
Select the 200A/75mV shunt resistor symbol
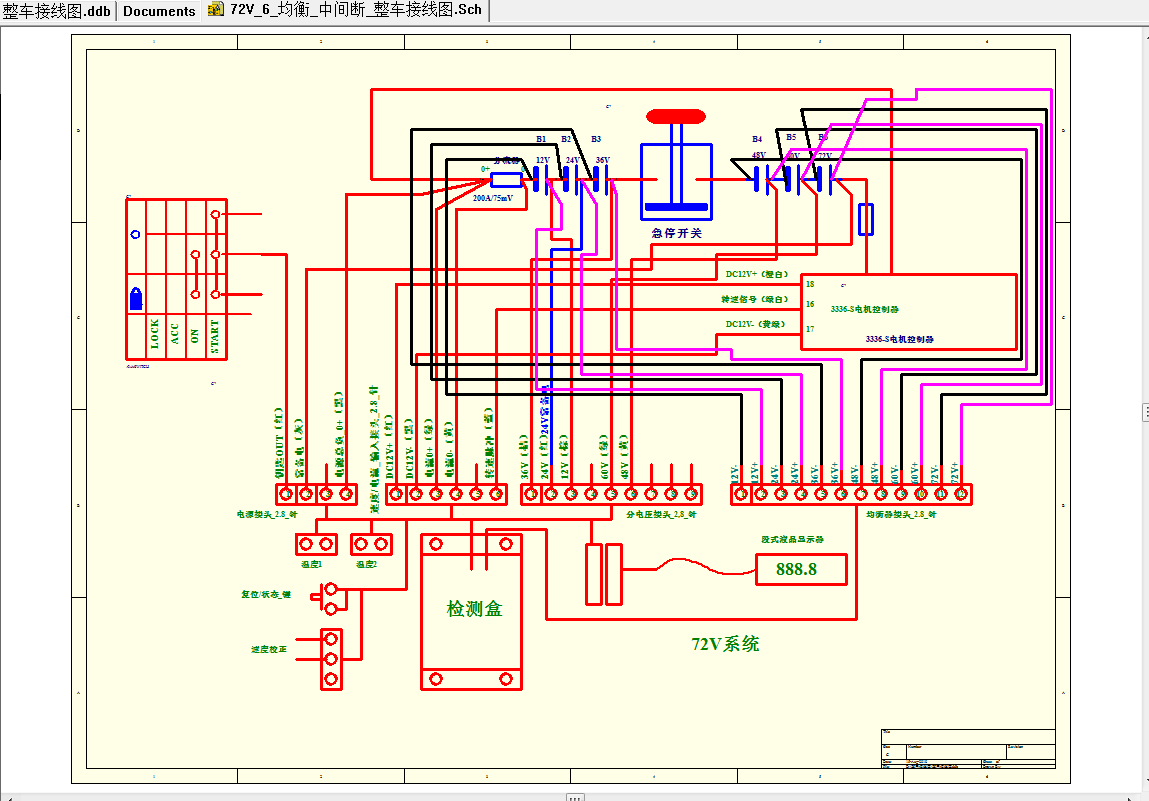tap(506, 180)
